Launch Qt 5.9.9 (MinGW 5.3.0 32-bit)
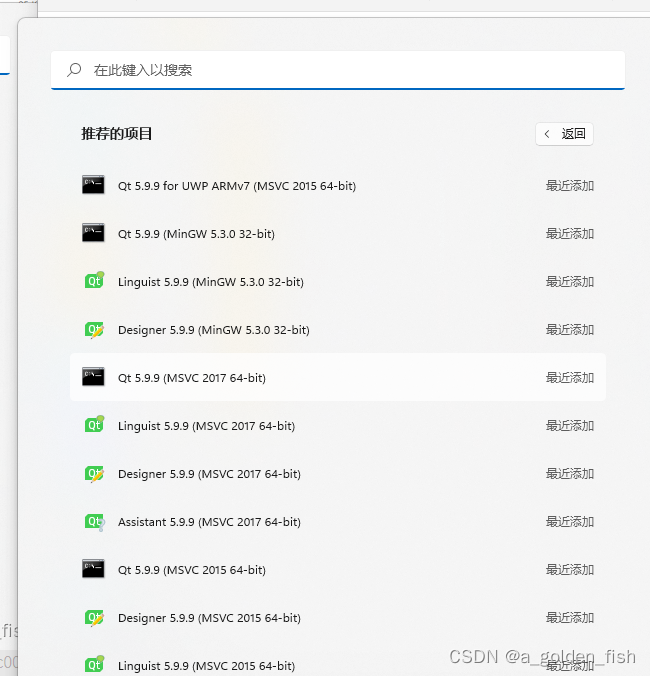The height and width of the screenshot is (676, 650). click(338, 234)
